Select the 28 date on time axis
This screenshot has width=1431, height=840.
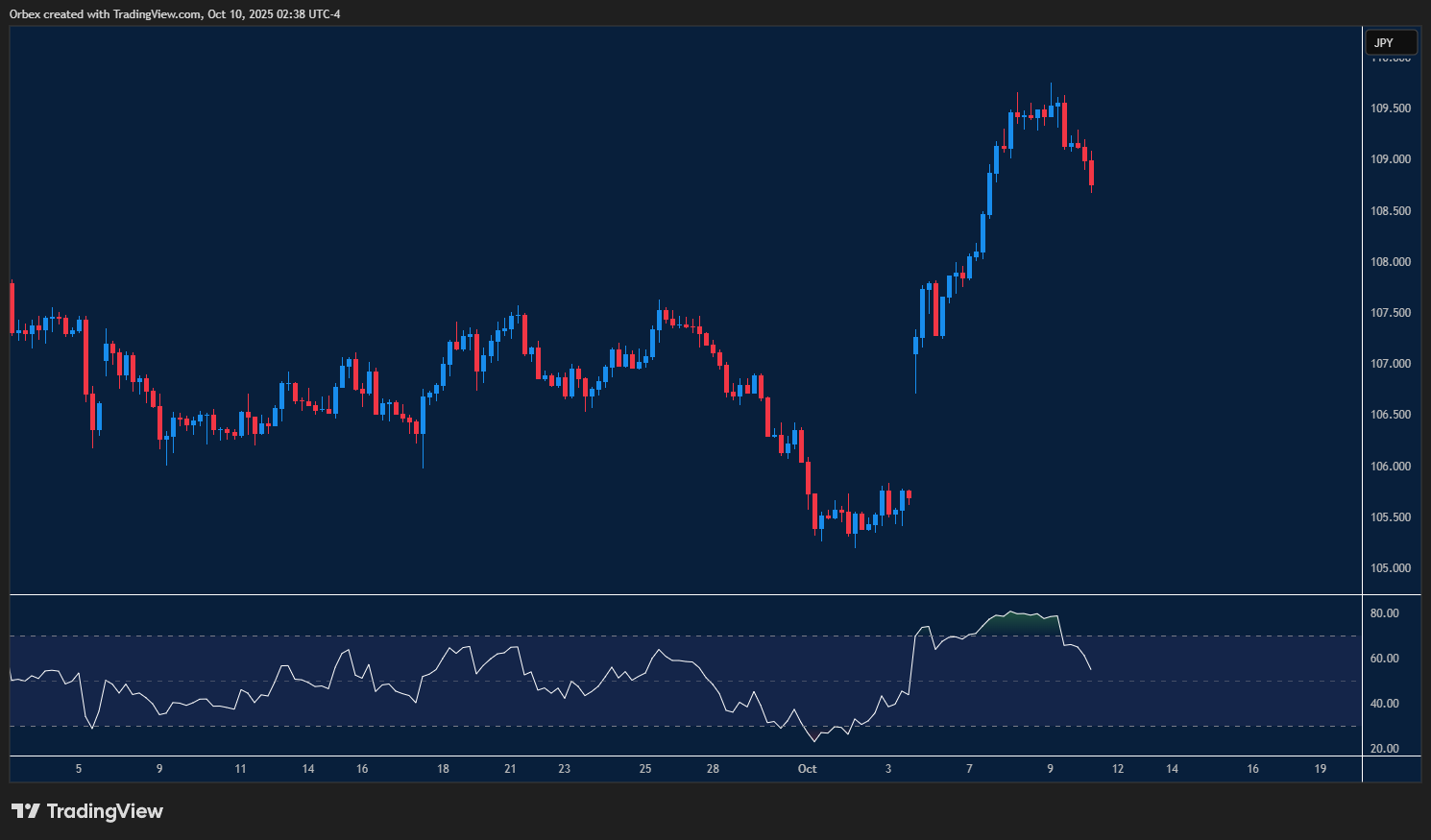713,769
